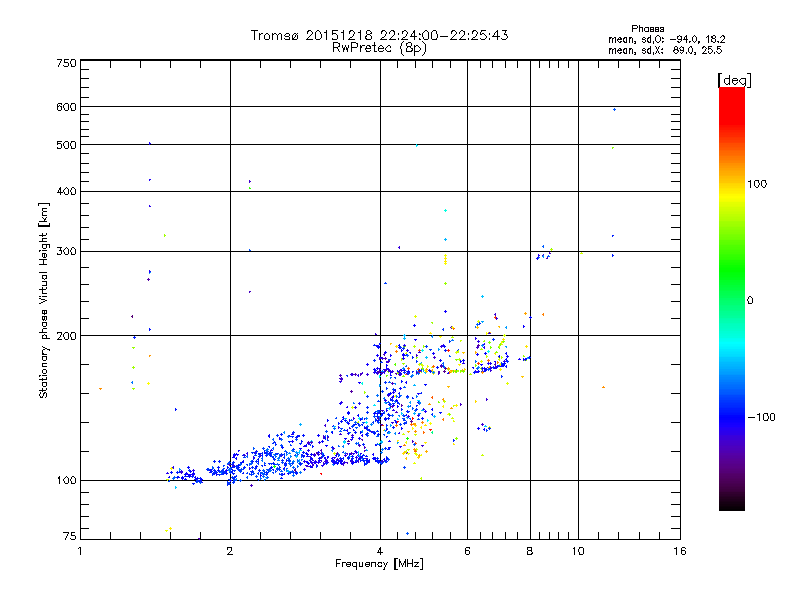Click the y-axis tick label "200"
The height and width of the screenshot is (600, 800).
66,336
